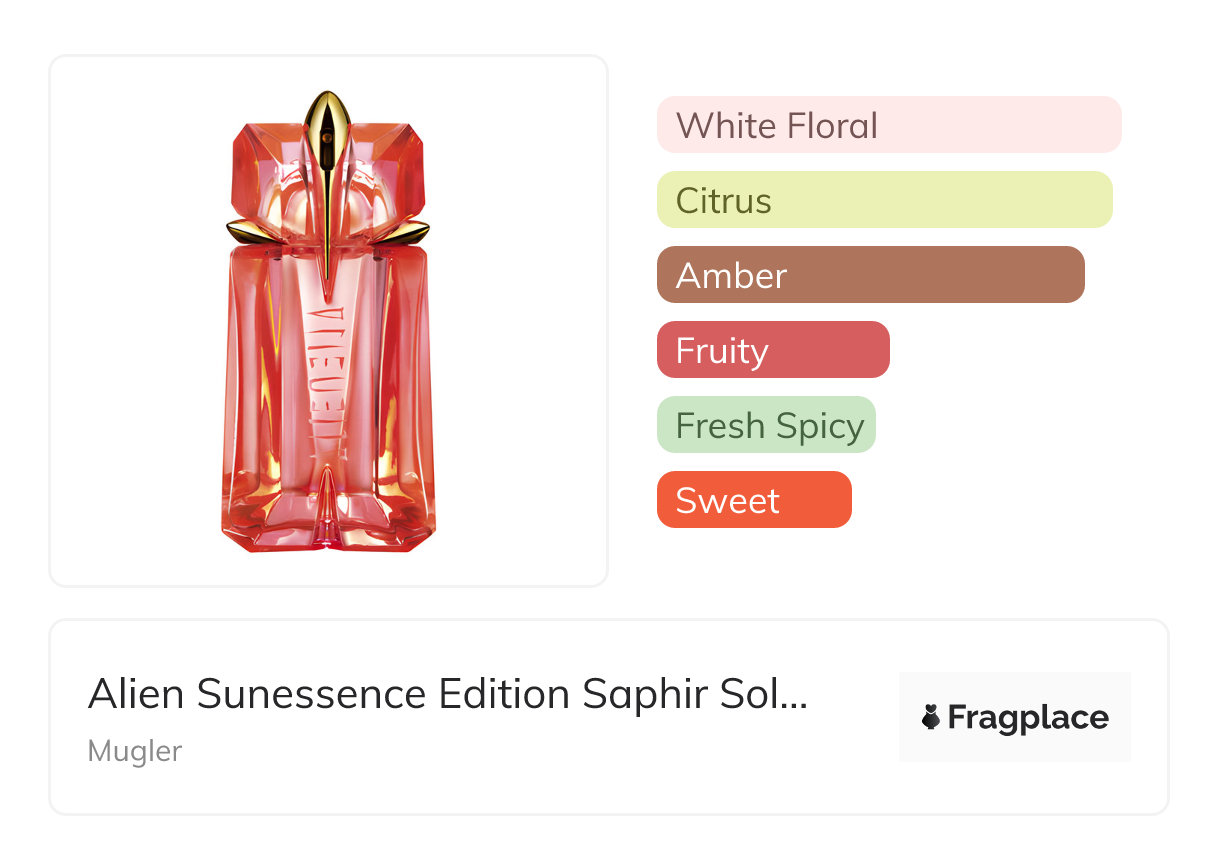1218x864 pixels.
Task: Click the brown Amber accord bar
Action: tap(870, 275)
